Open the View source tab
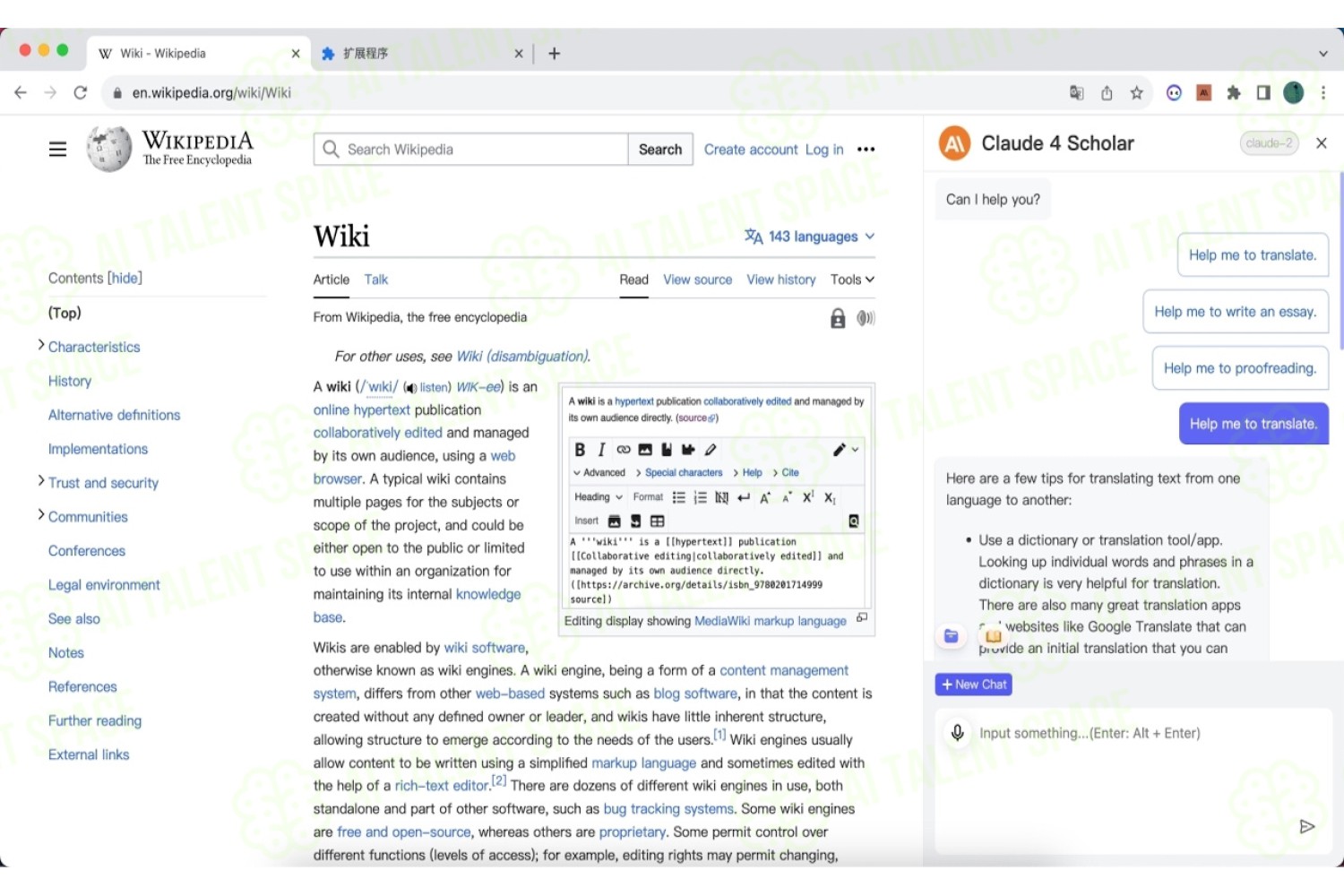The width and height of the screenshot is (1344, 896). (697, 280)
